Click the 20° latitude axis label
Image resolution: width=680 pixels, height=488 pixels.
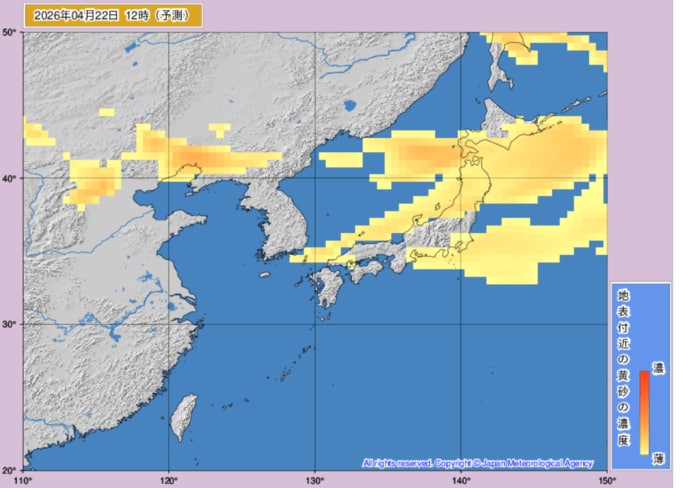coord(9,469)
